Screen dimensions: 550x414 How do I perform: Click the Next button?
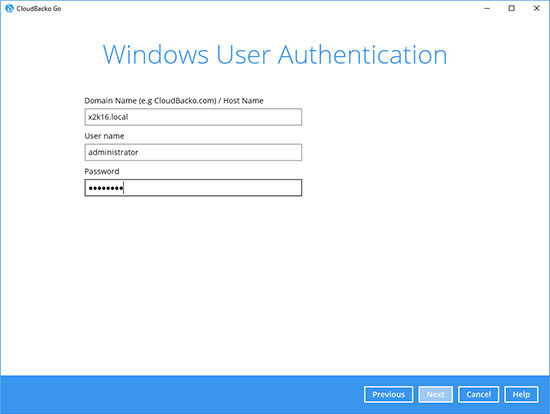[x=435, y=394]
